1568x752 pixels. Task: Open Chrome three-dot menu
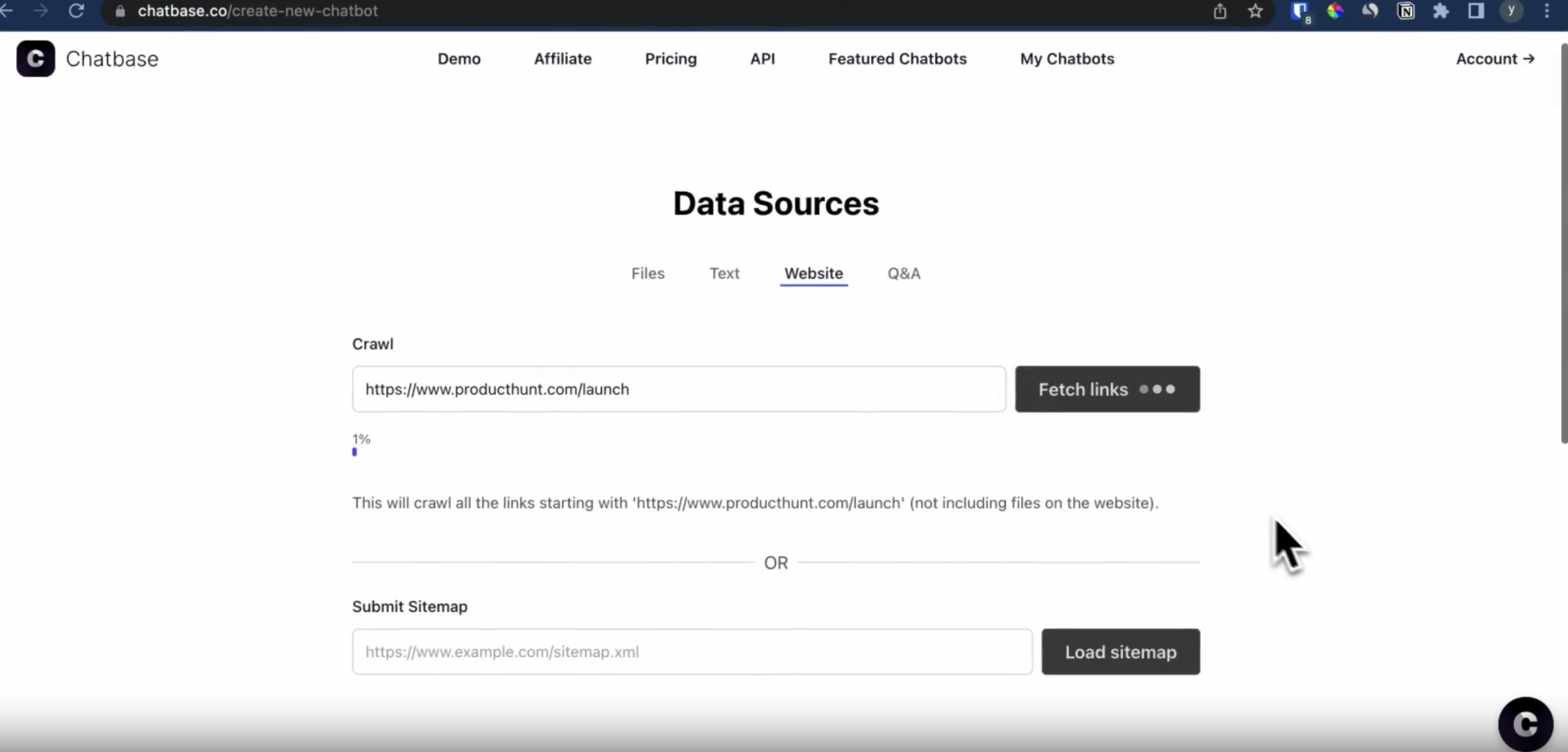pyautogui.click(x=1547, y=11)
